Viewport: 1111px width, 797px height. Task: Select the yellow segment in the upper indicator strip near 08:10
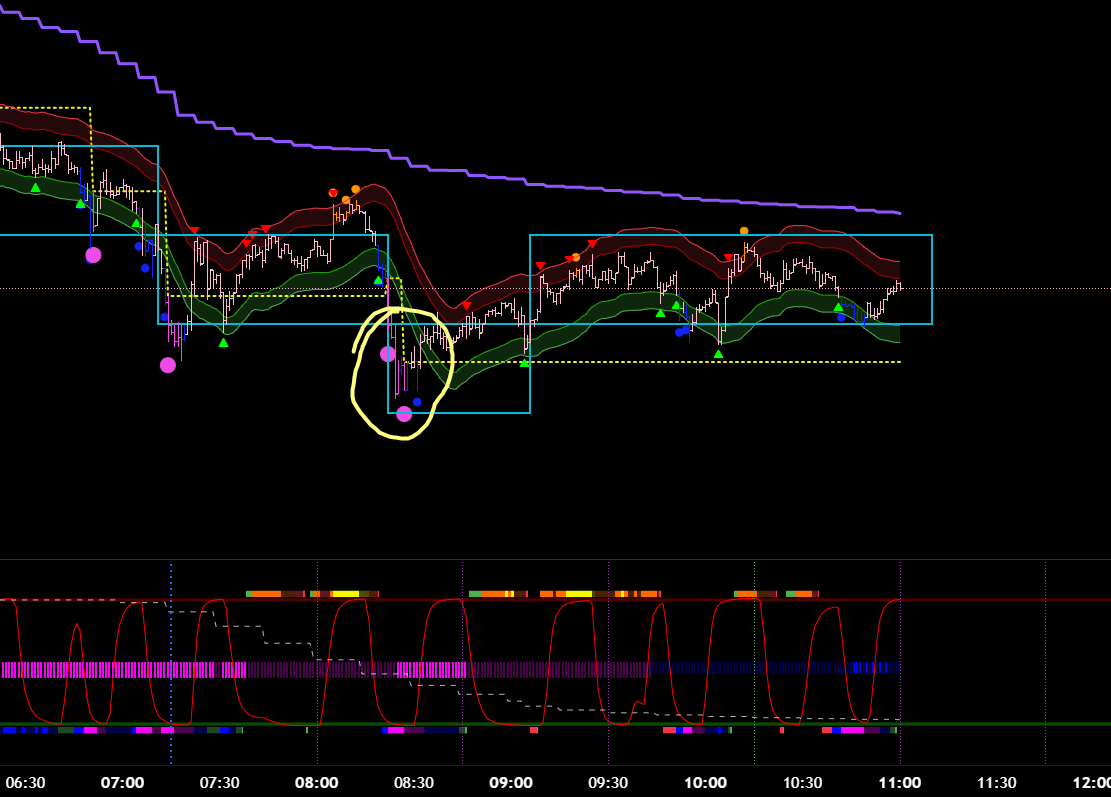pos(345,594)
